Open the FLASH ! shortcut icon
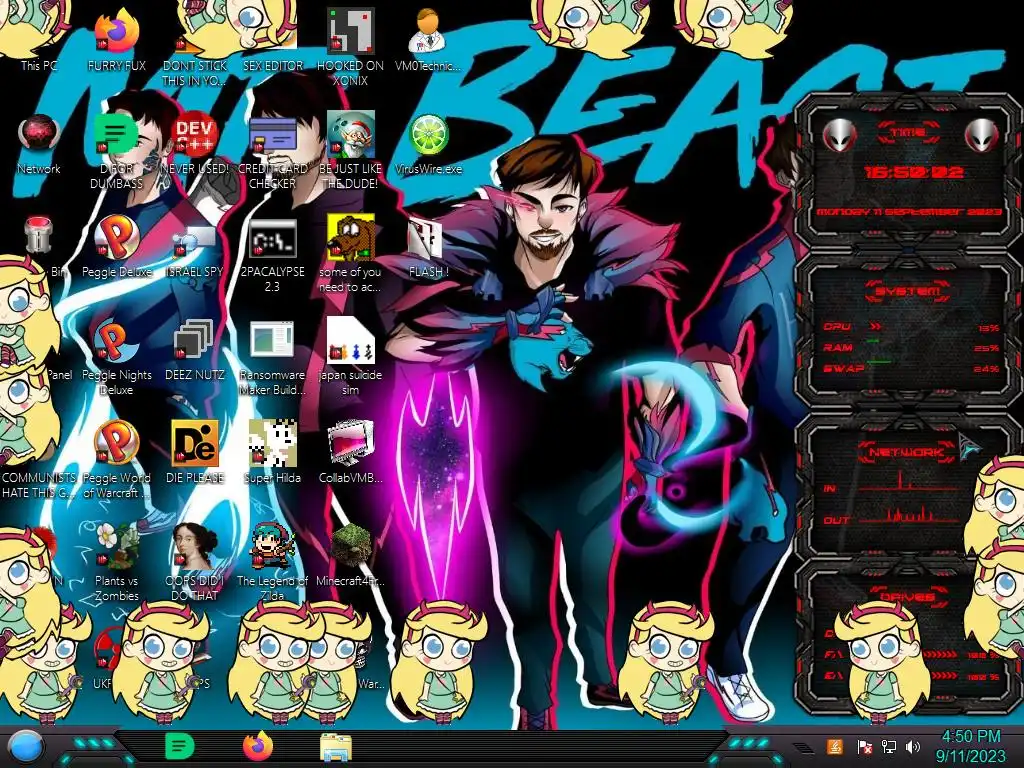1024x768 pixels. (x=428, y=248)
